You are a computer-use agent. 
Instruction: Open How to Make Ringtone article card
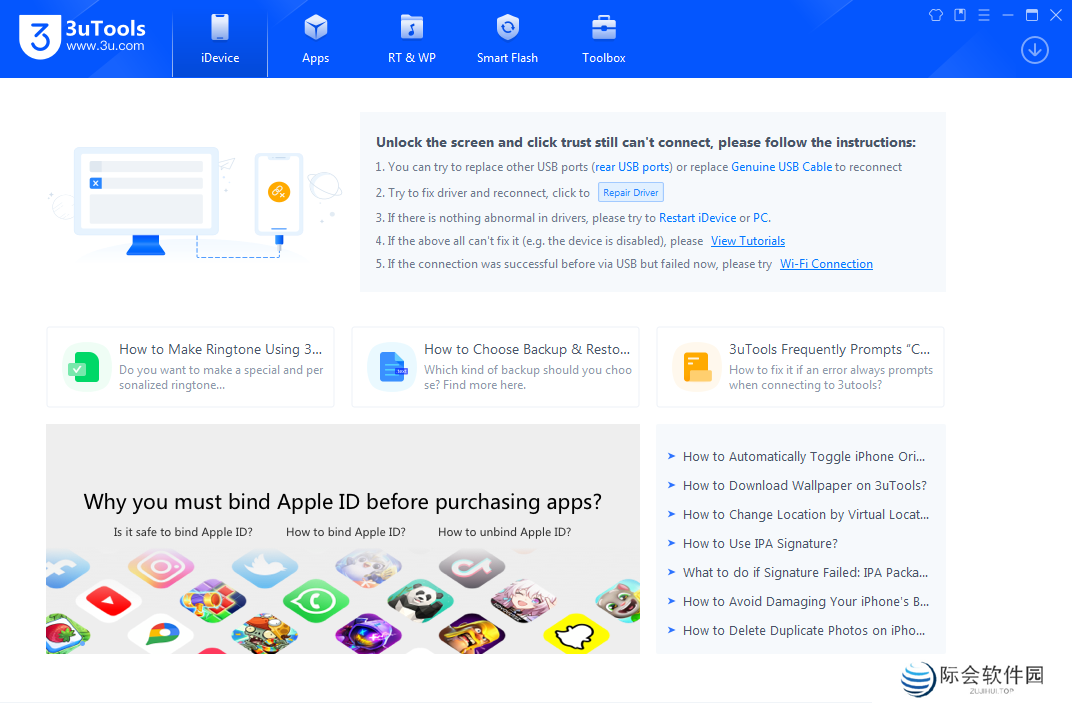[190, 367]
